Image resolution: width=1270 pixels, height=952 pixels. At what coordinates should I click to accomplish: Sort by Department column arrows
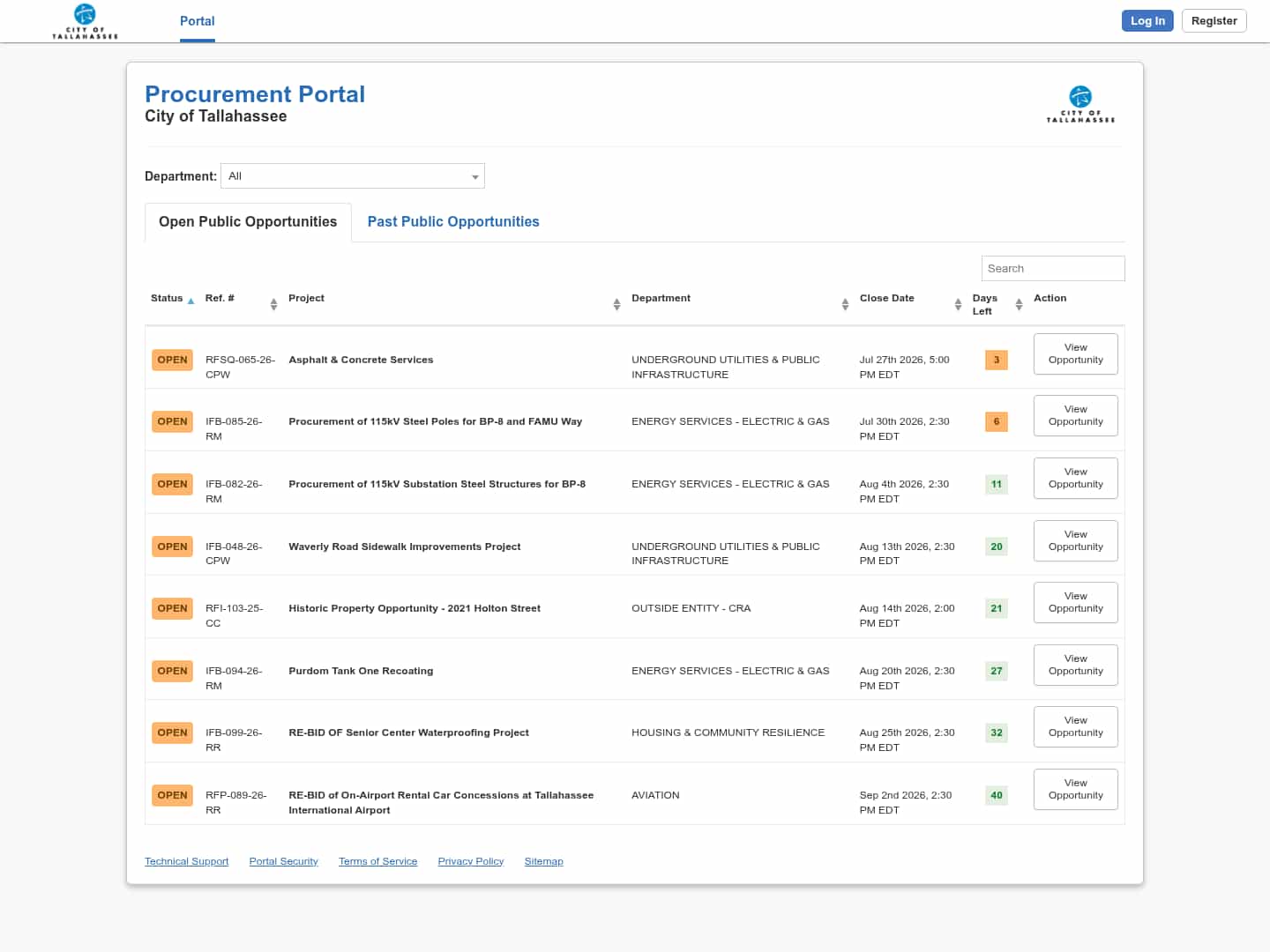pyautogui.click(x=845, y=304)
